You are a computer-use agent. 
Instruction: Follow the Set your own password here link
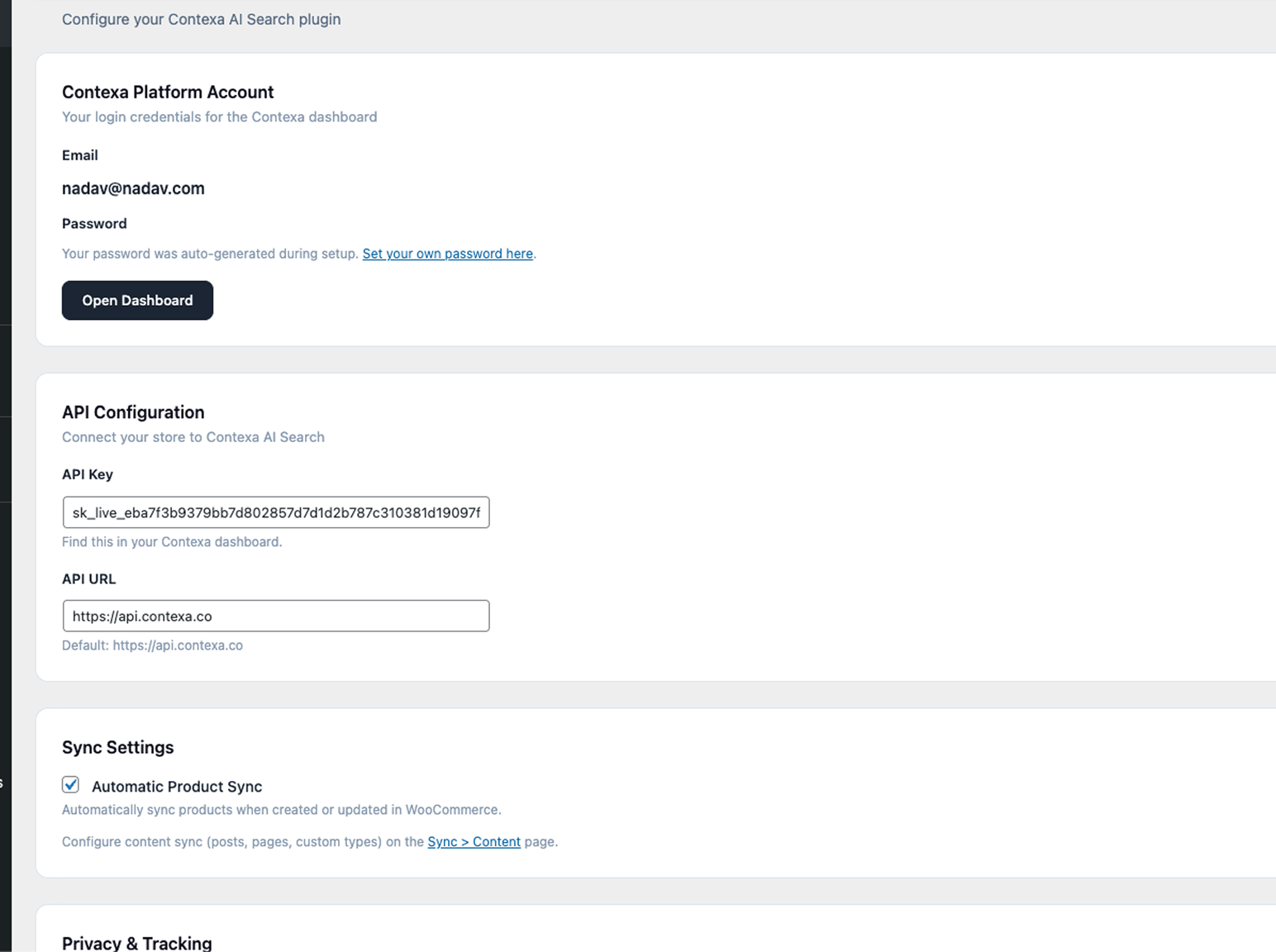tap(447, 253)
